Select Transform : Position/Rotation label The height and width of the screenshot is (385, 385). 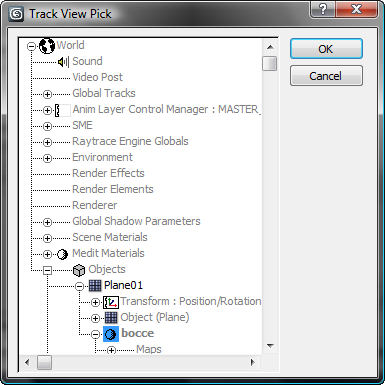coord(191,301)
